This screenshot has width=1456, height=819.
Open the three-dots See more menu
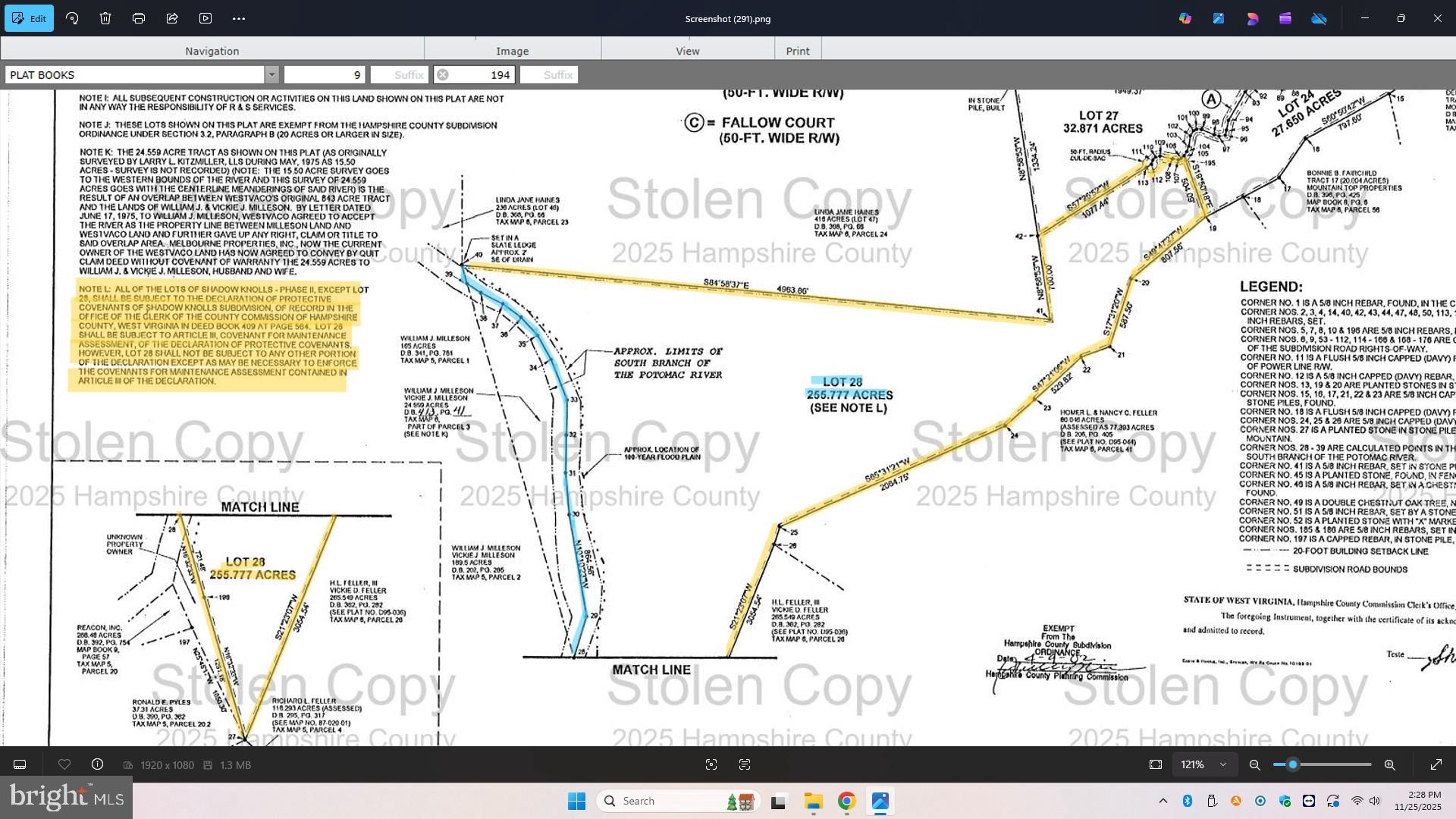pyautogui.click(x=239, y=18)
